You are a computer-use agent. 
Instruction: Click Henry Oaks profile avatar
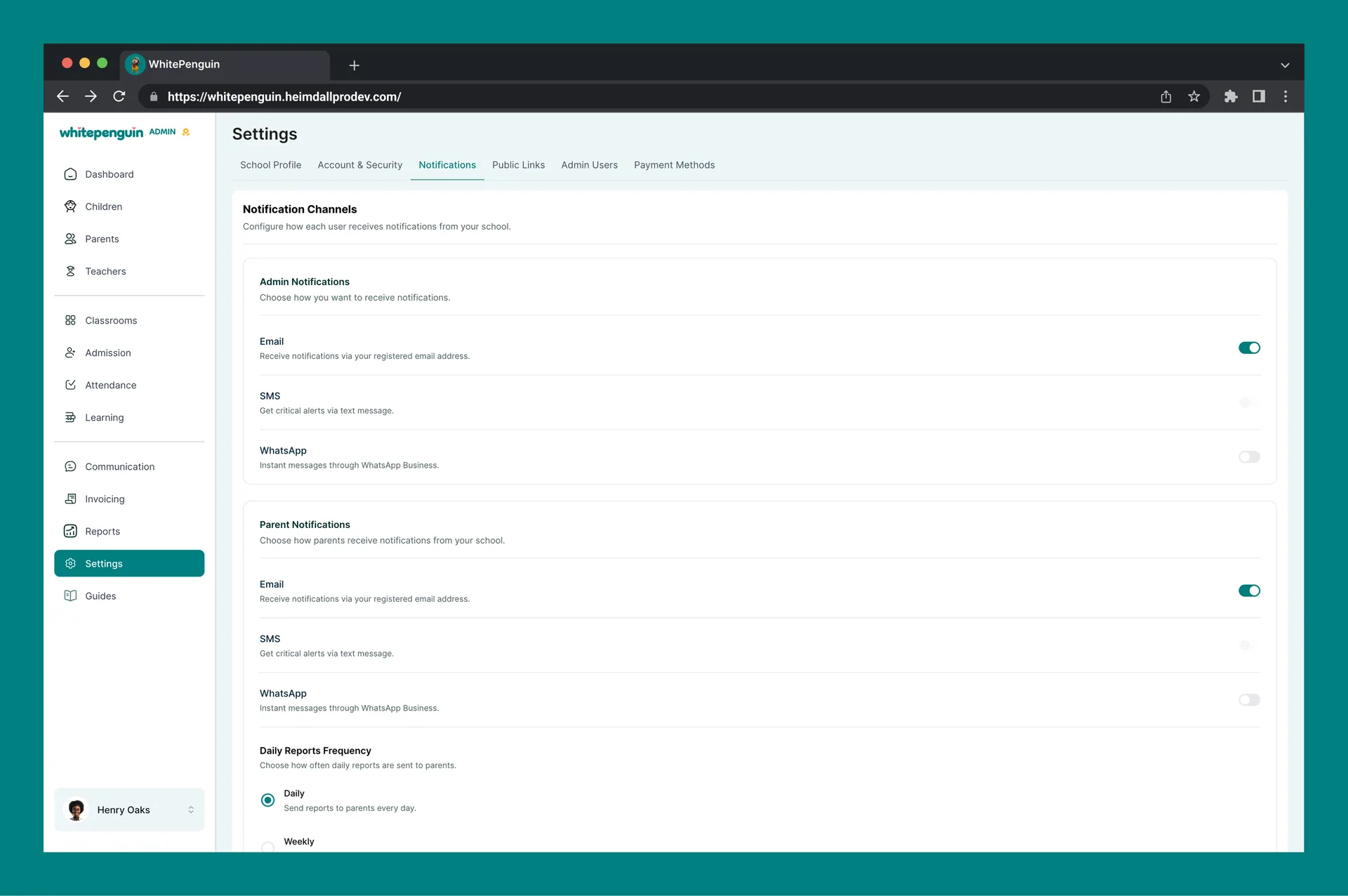[x=77, y=810]
